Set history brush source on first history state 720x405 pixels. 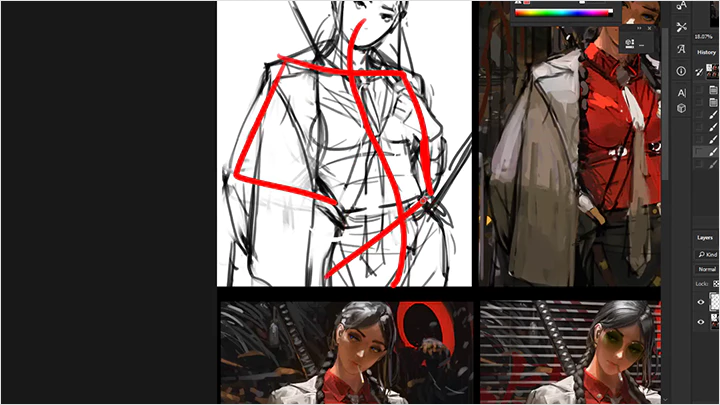click(x=699, y=90)
